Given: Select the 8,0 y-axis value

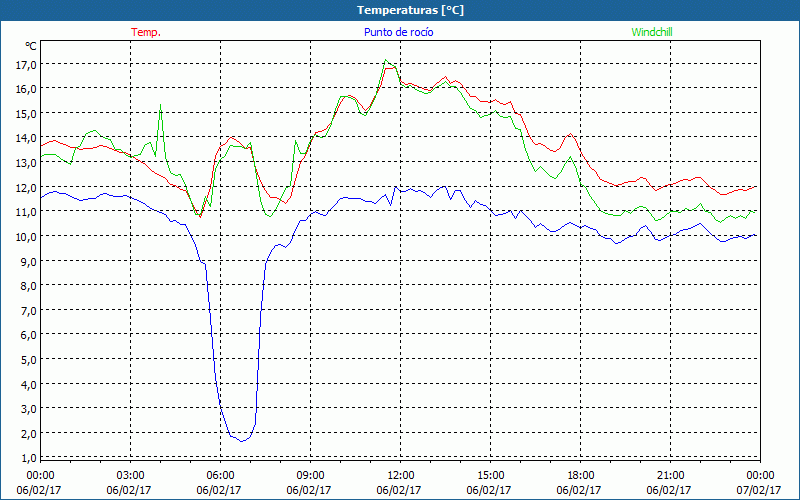Looking at the screenshot, I should click(x=28, y=286).
